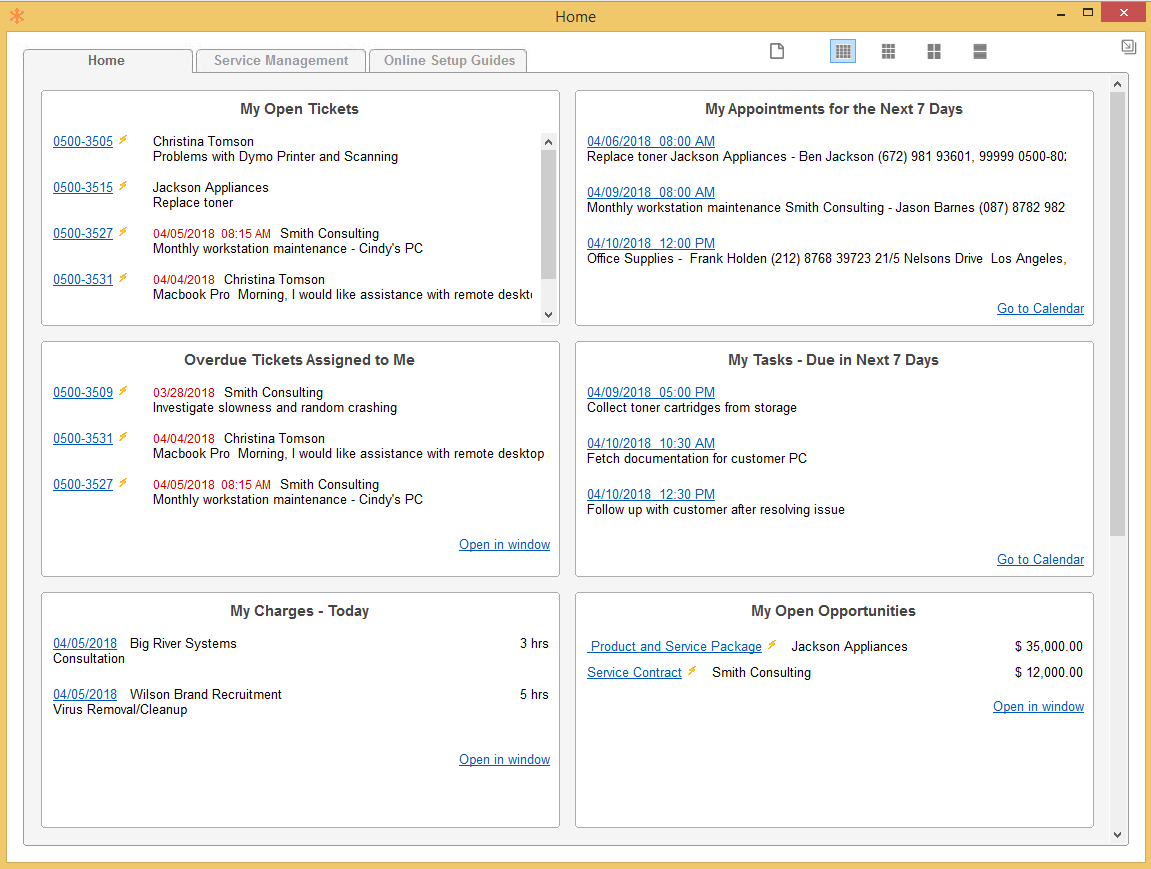Click the main page scrollbar down arrow
Screen dimensions: 1151x869
[x=1117, y=835]
